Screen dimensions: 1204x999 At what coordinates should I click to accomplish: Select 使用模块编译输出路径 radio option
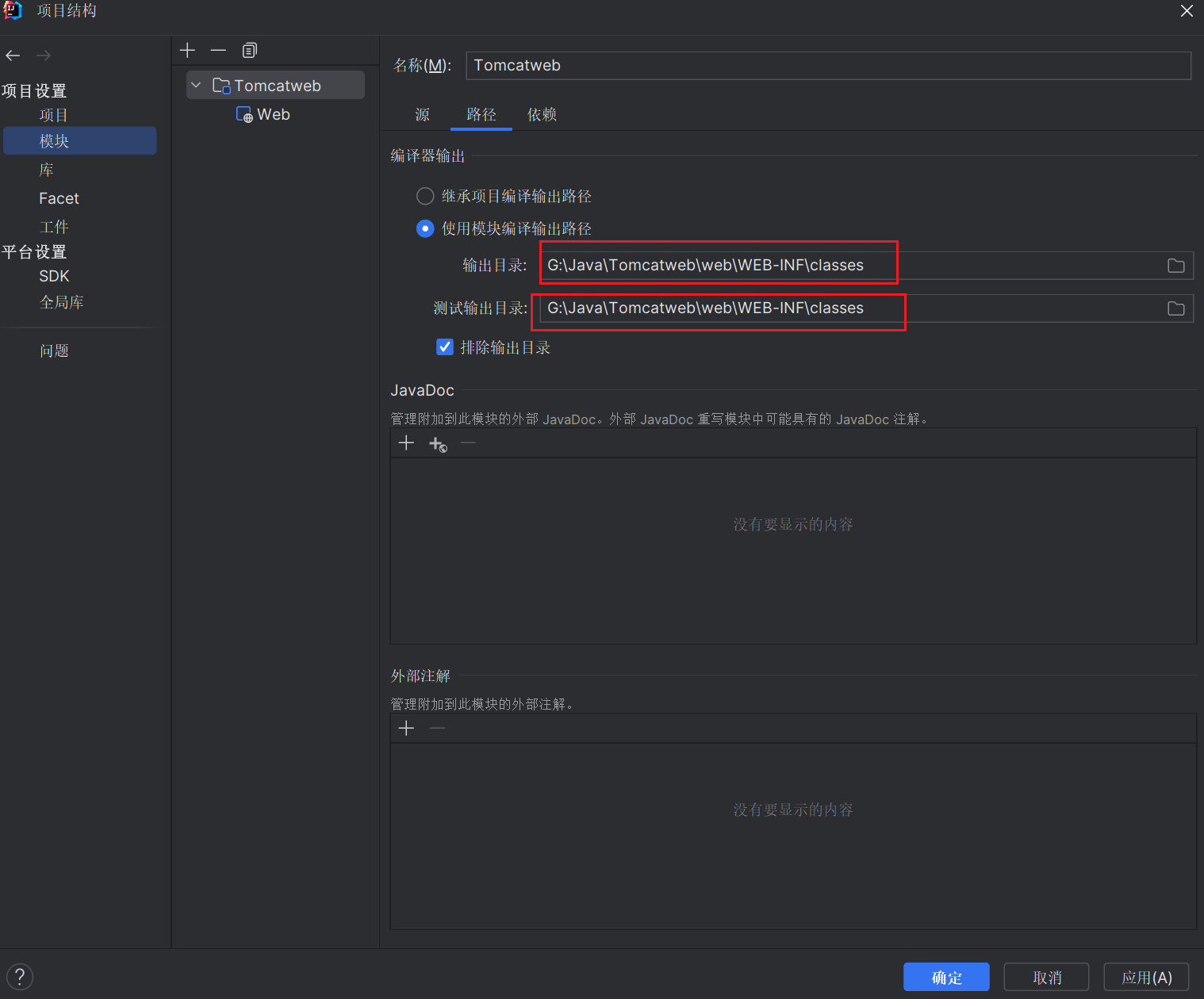point(425,228)
